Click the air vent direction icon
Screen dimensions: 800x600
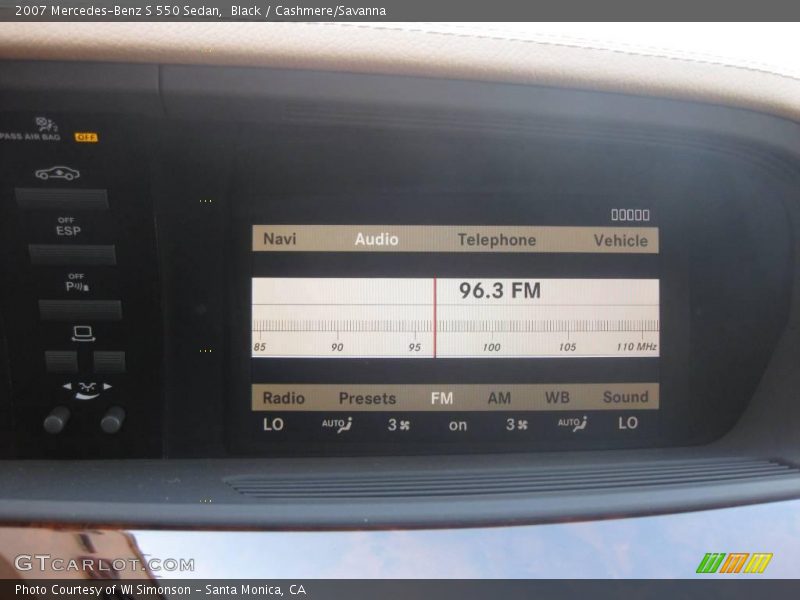[87, 390]
